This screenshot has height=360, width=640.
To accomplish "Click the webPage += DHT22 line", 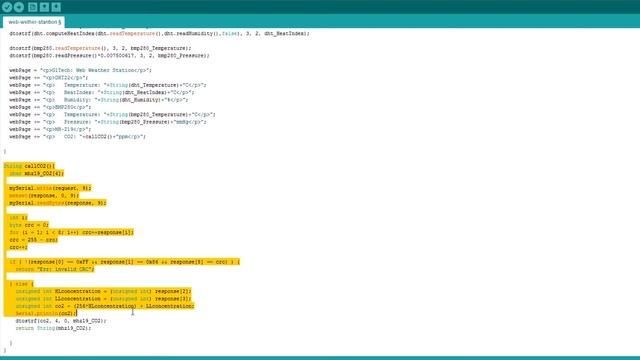I will pyautogui.click(x=48, y=78).
